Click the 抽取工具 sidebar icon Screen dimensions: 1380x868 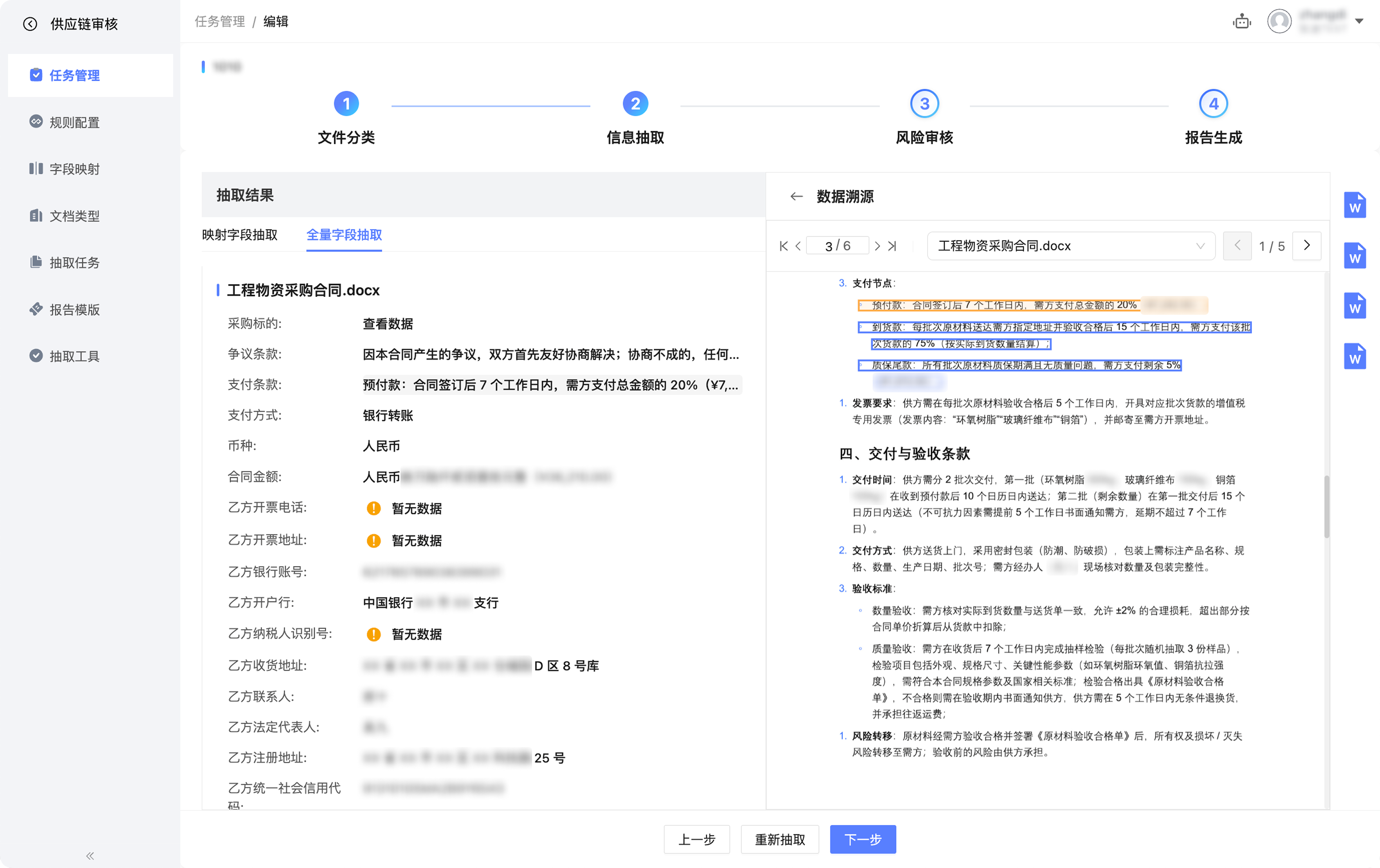pyautogui.click(x=36, y=356)
